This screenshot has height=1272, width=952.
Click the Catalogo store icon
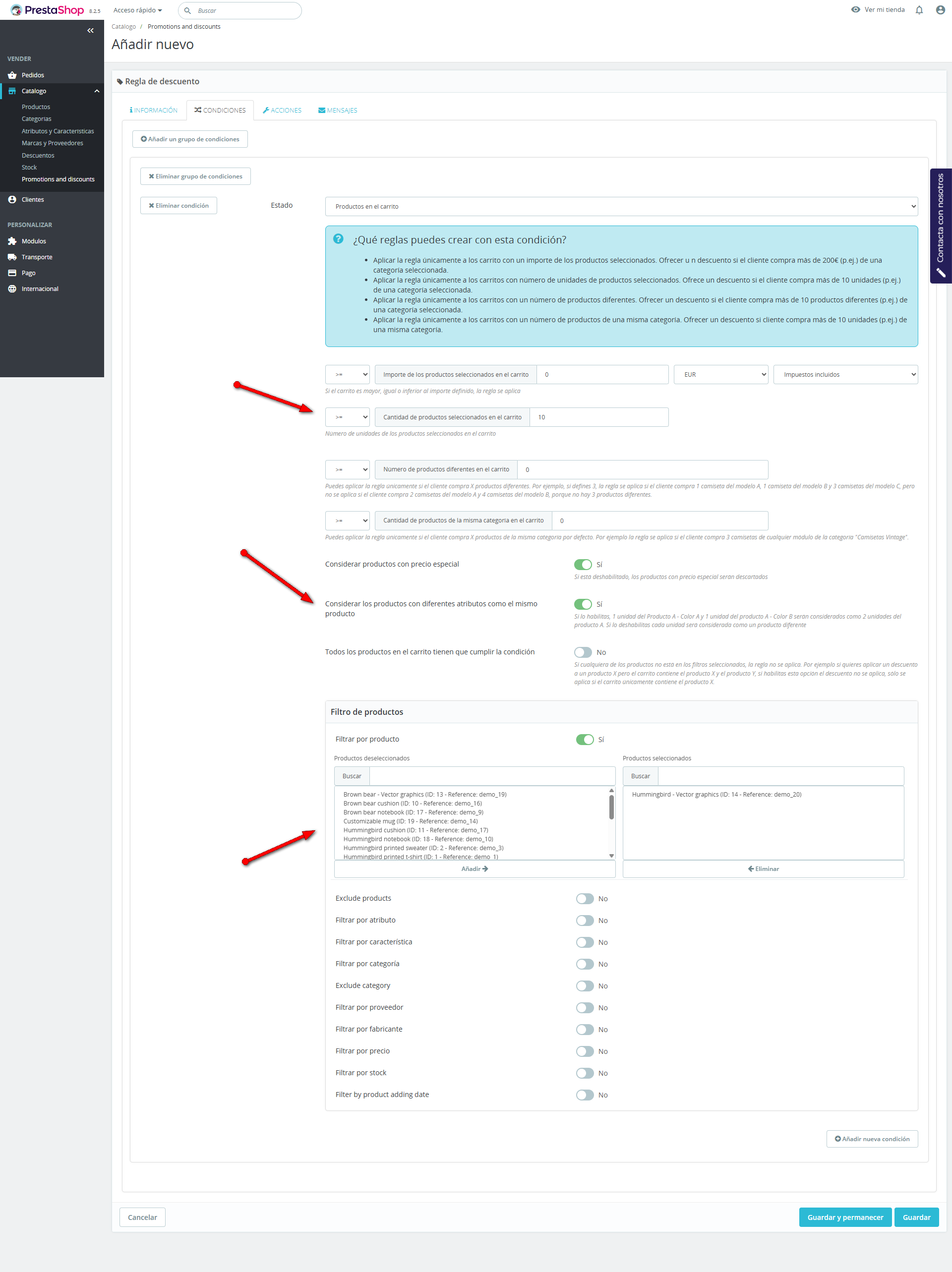tap(12, 91)
